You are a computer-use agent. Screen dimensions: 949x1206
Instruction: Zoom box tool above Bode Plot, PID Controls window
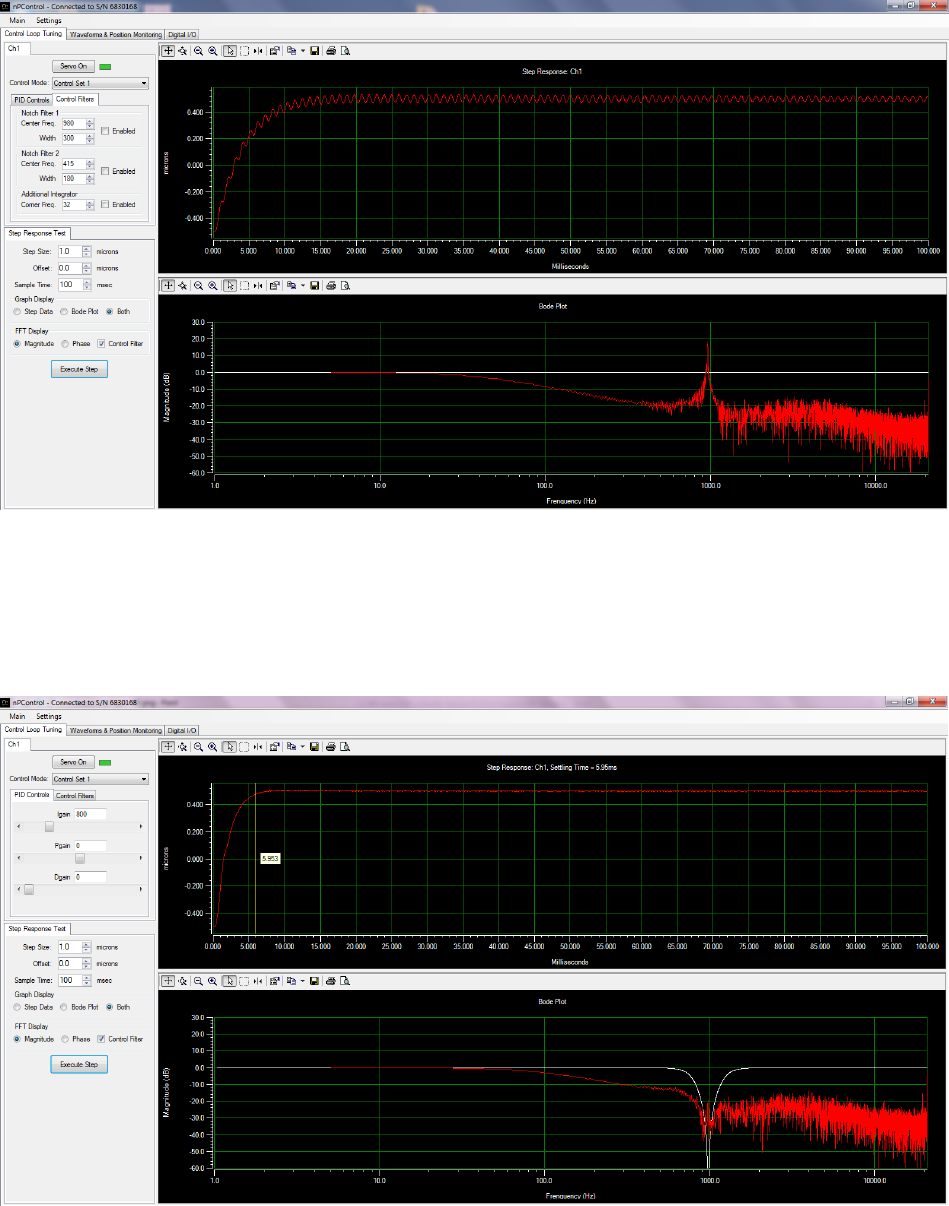(244, 981)
